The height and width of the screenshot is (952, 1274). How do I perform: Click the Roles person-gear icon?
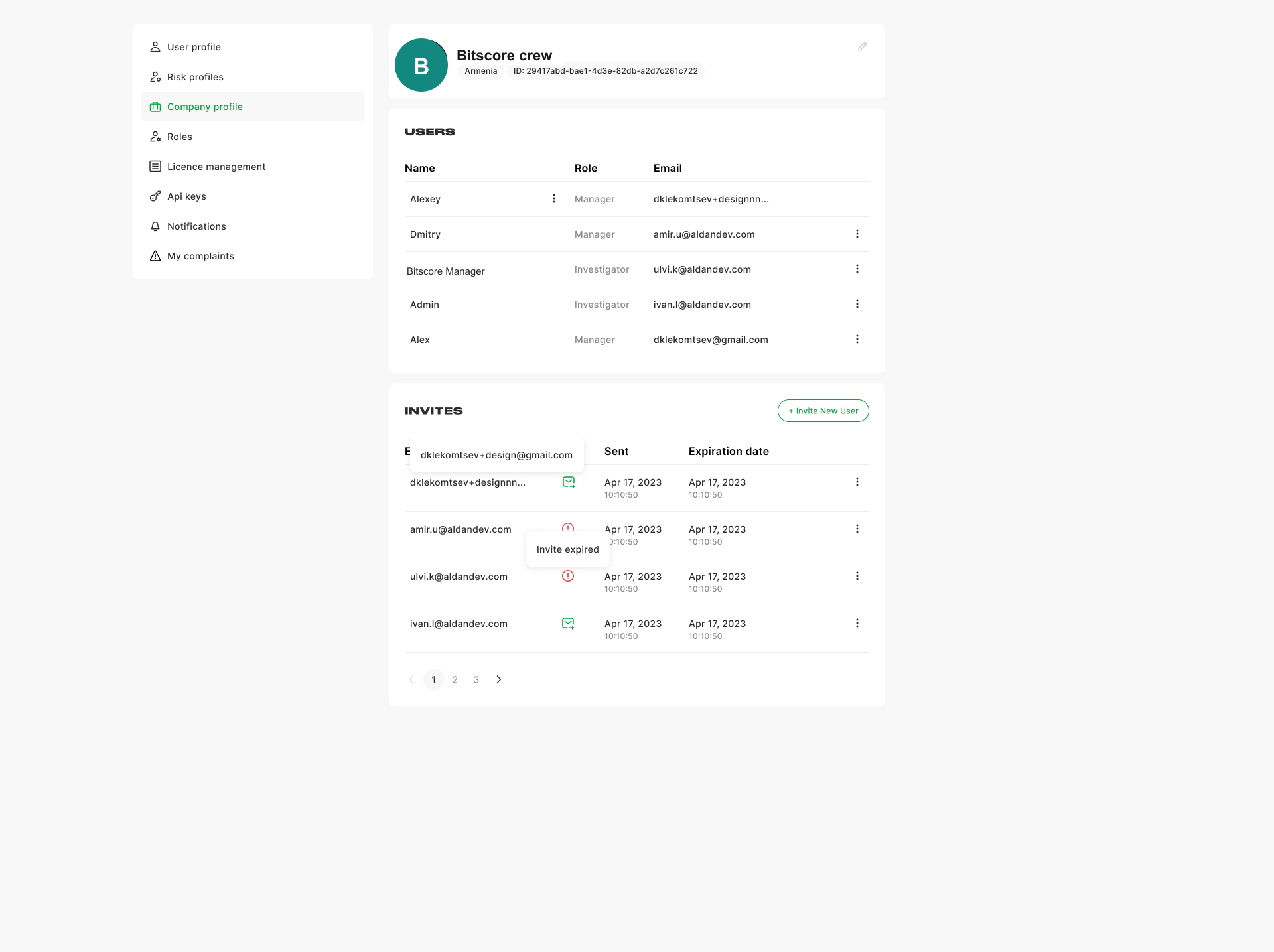(155, 137)
